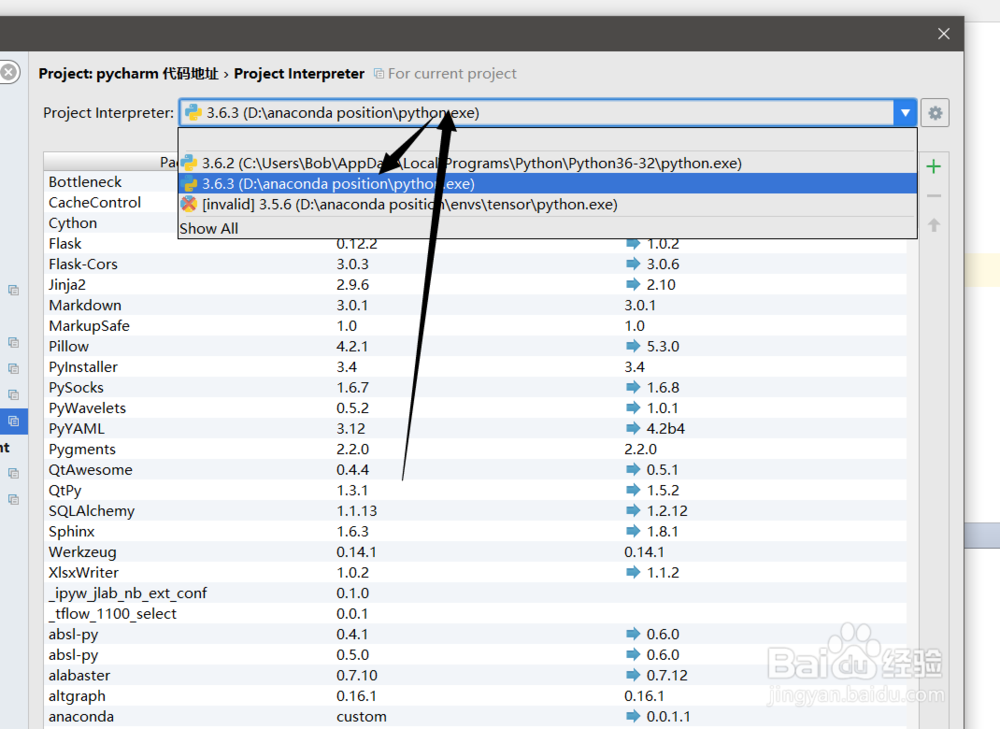The width and height of the screenshot is (1000, 729).
Task: Choose Python 3.6.2 Python36-32 interpreter
Action: point(547,163)
